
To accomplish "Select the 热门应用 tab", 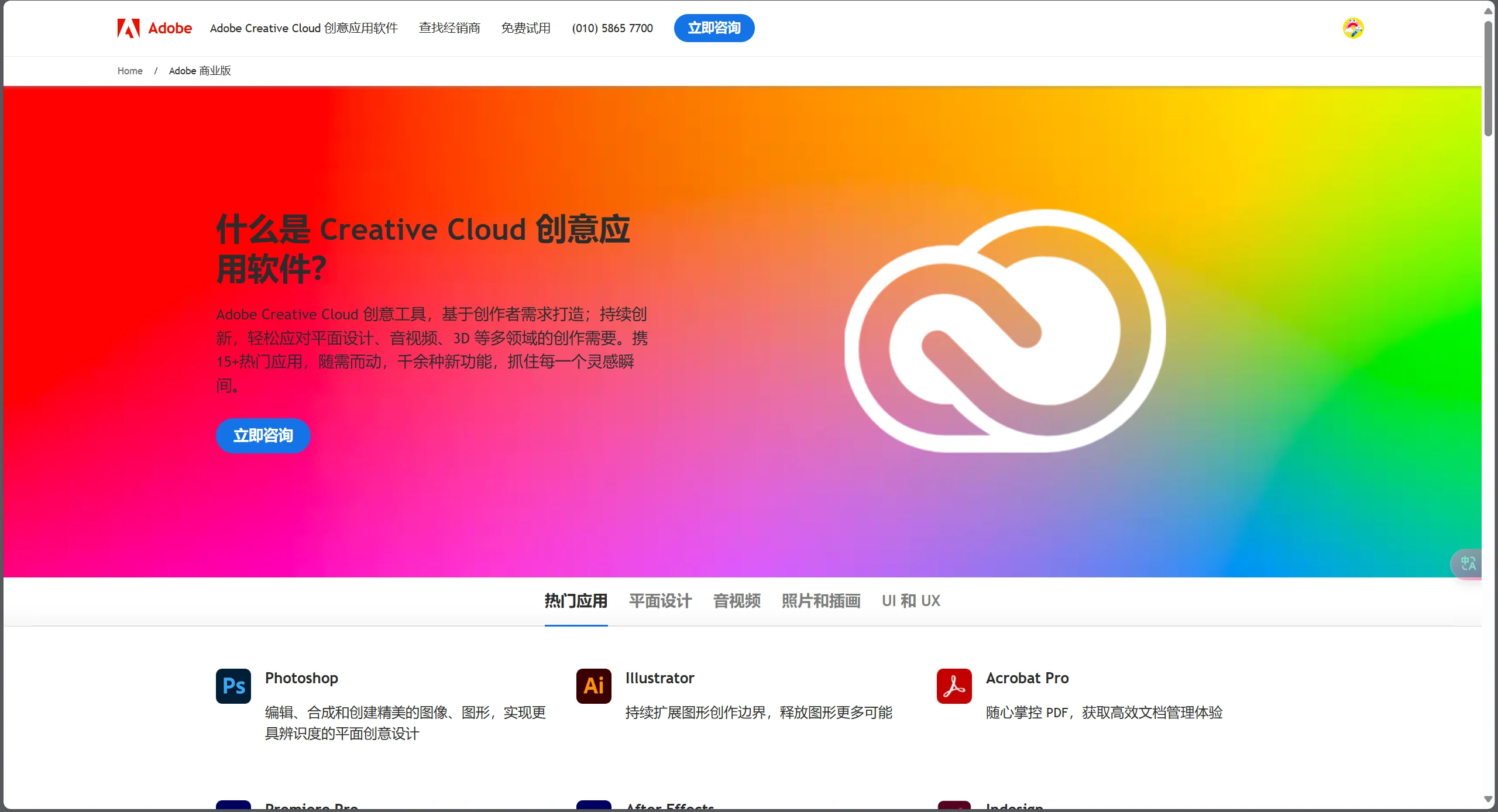I will pos(576,601).
